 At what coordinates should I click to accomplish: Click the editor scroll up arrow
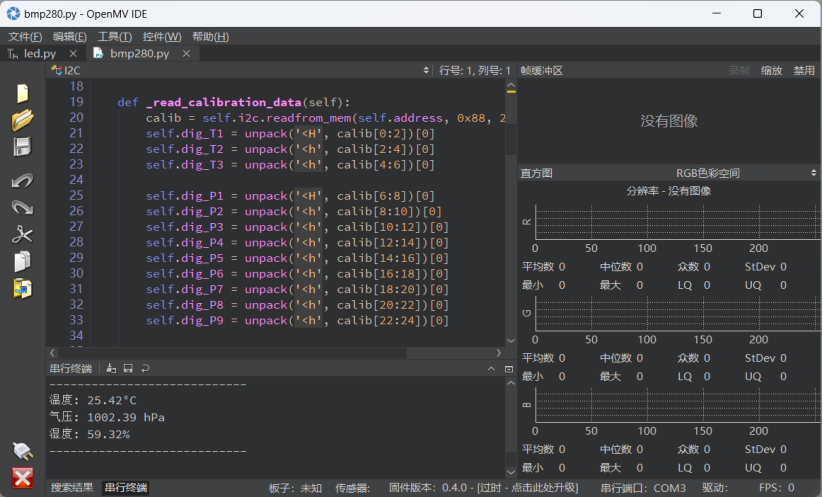(x=511, y=85)
